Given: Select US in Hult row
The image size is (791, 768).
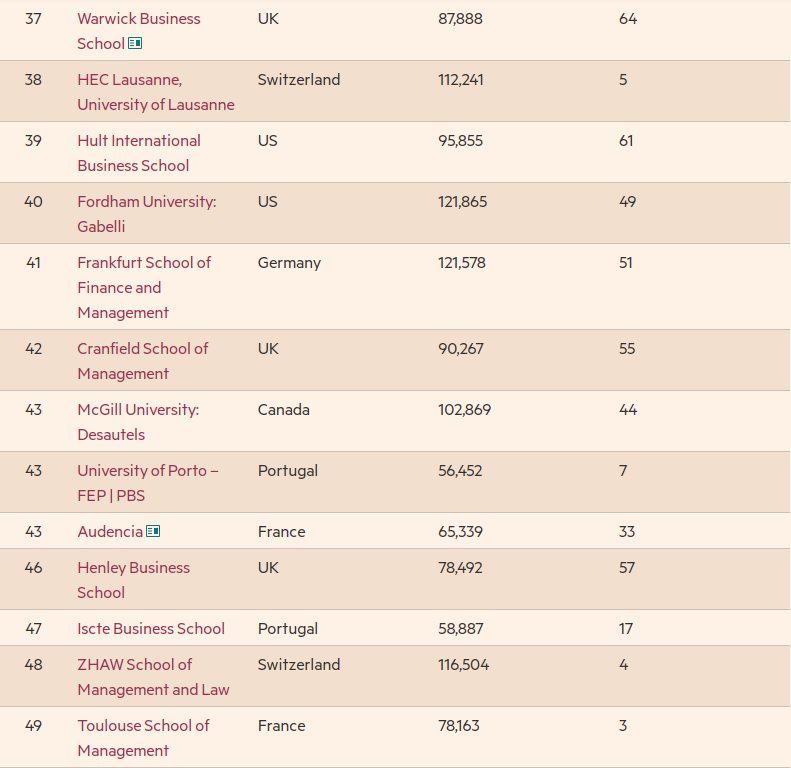Looking at the screenshot, I should 267,141.
